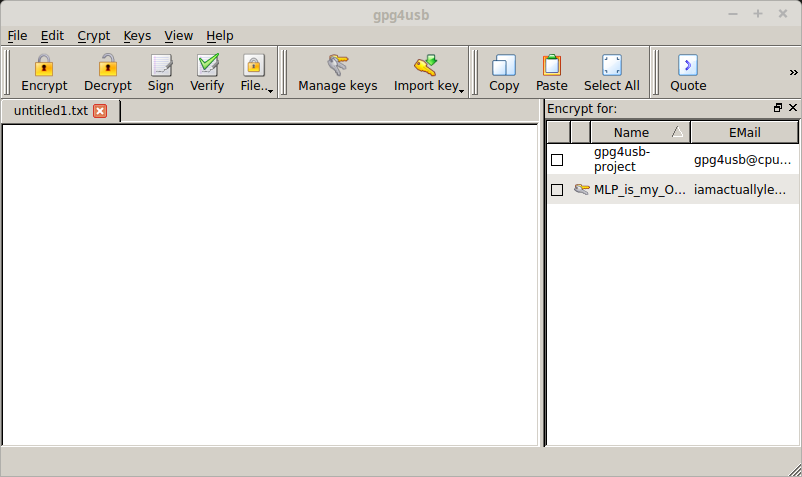The image size is (802, 477).
Task: Click the Verify checkmark icon
Action: [x=208, y=65]
